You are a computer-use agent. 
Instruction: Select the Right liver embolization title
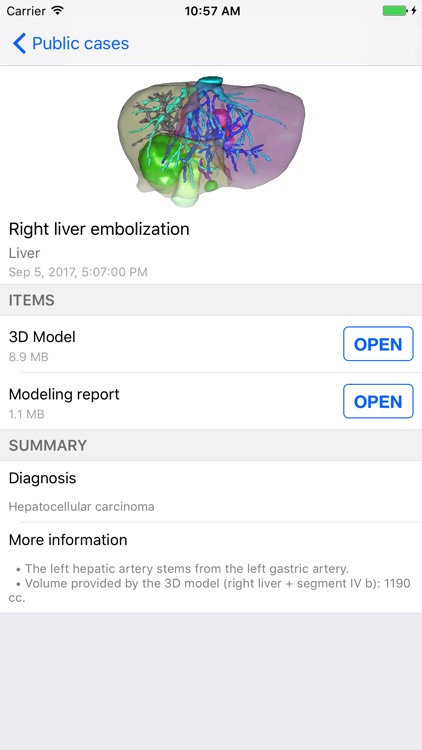coord(99,229)
